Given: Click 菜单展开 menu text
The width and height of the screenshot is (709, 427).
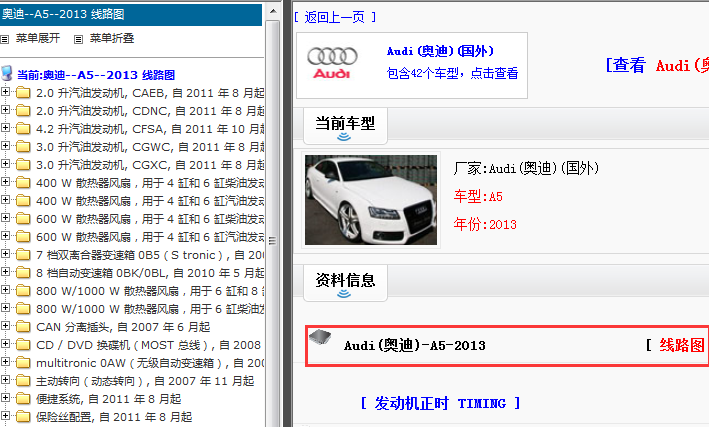Looking at the screenshot, I should tap(38, 38).
